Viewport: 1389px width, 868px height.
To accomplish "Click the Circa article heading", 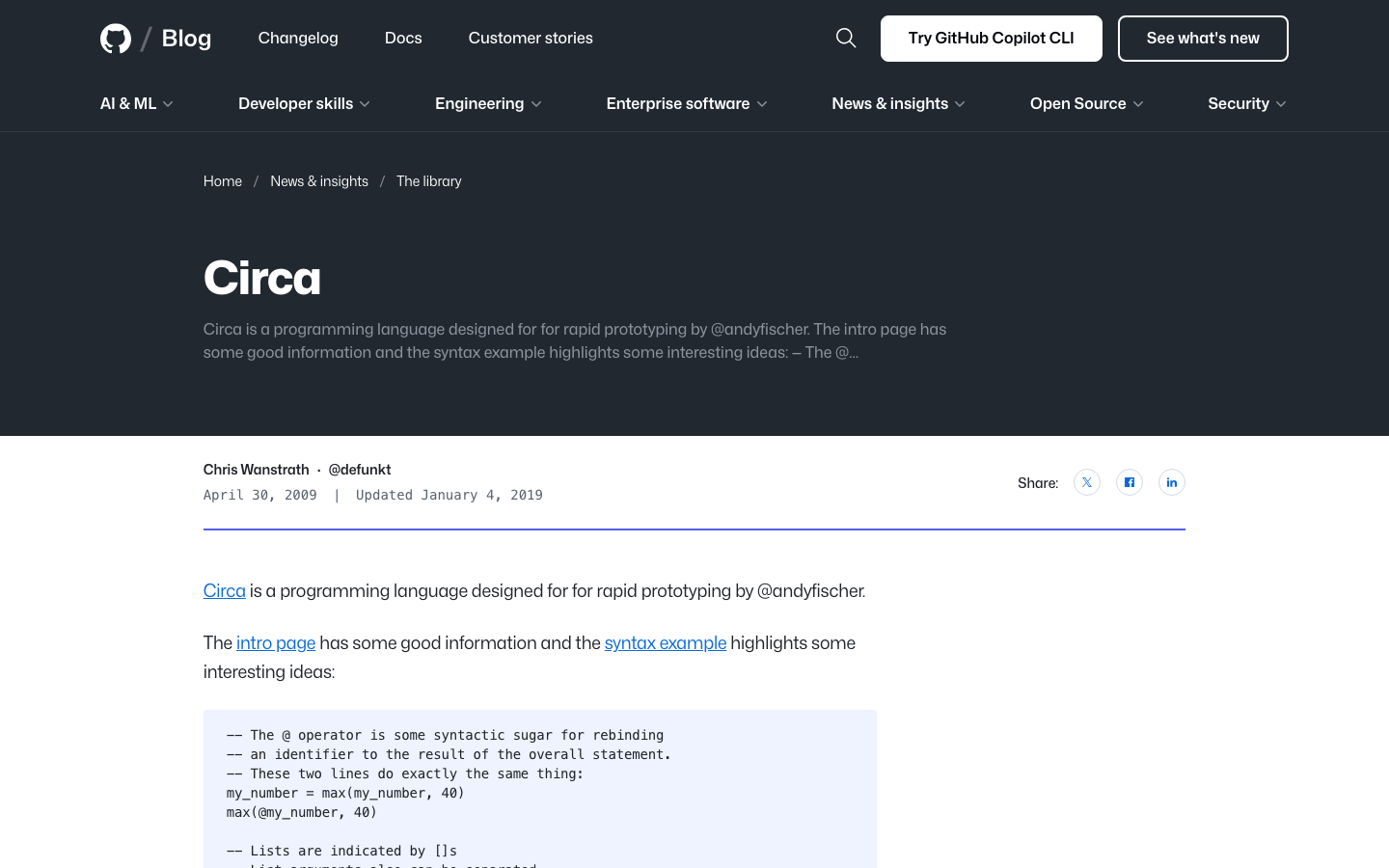I will [x=262, y=279].
